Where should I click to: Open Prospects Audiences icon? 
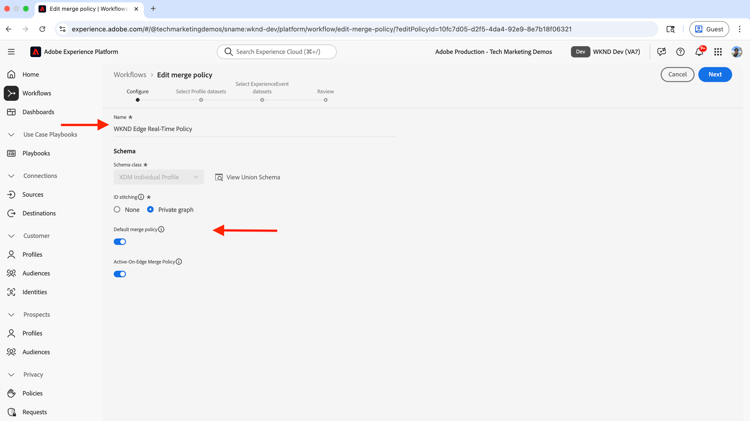coord(11,352)
